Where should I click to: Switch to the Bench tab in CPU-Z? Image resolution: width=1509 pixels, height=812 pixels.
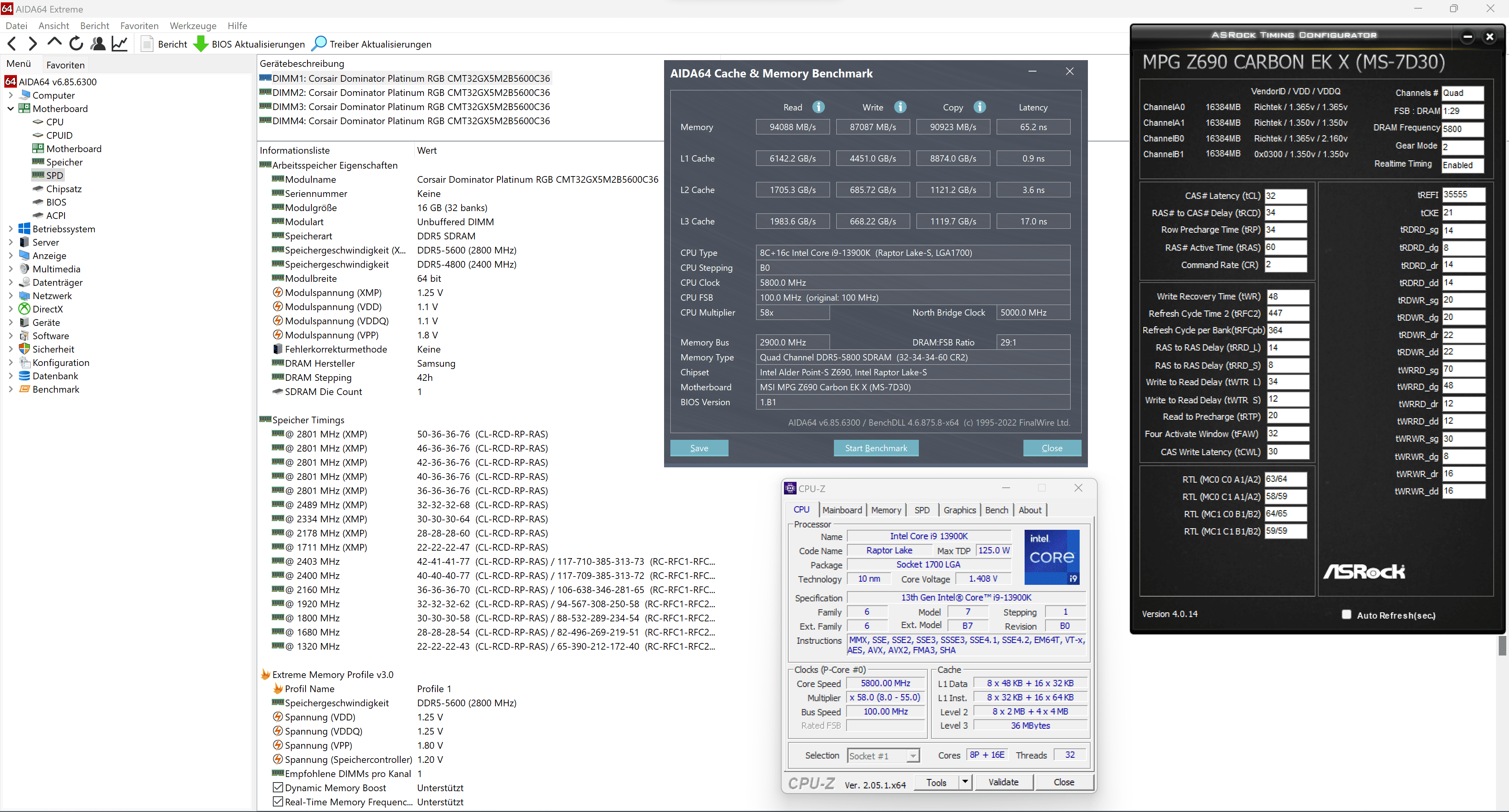coord(996,510)
